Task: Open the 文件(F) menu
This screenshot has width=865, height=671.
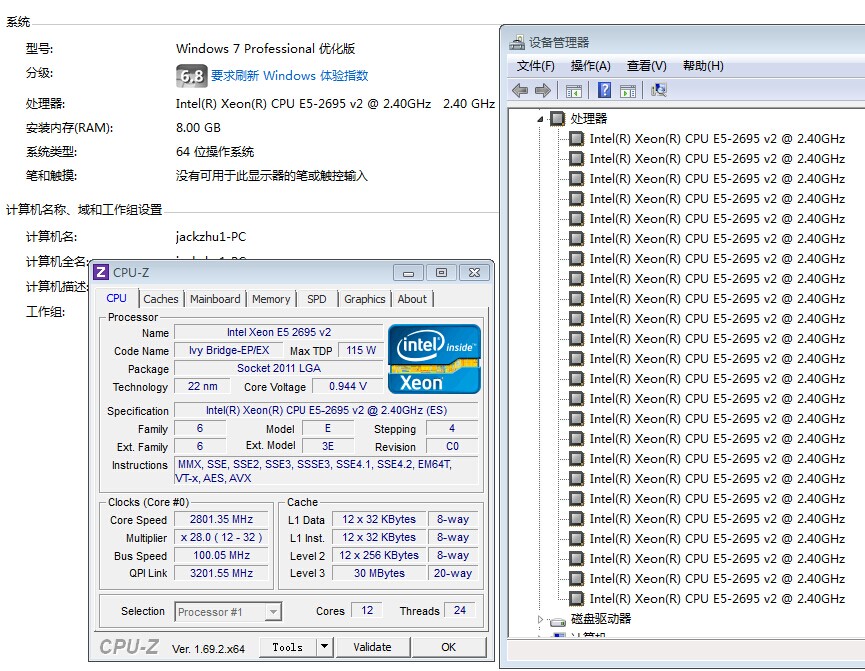Action: click(x=535, y=66)
